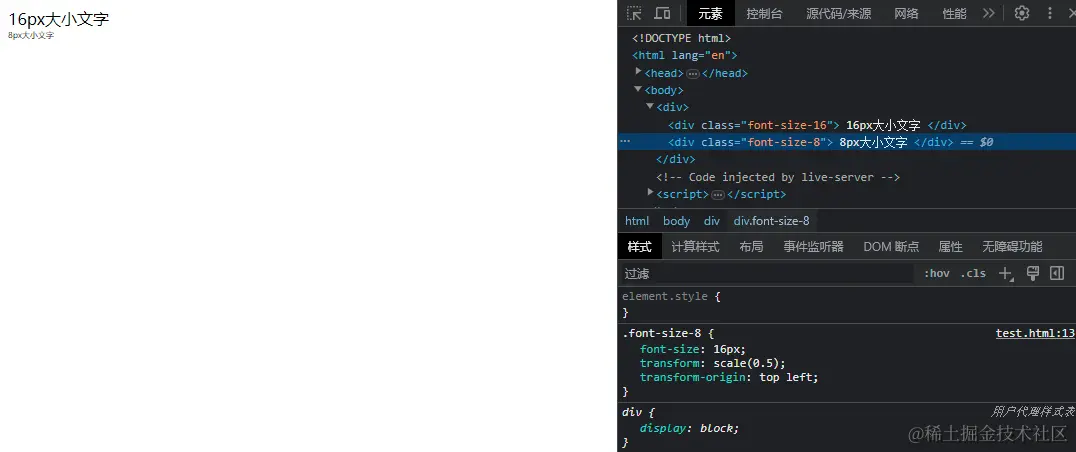Image resolution: width=1076 pixels, height=452 pixels.
Task: Click the small 8px大小文字 page text
Action: [x=31, y=36]
